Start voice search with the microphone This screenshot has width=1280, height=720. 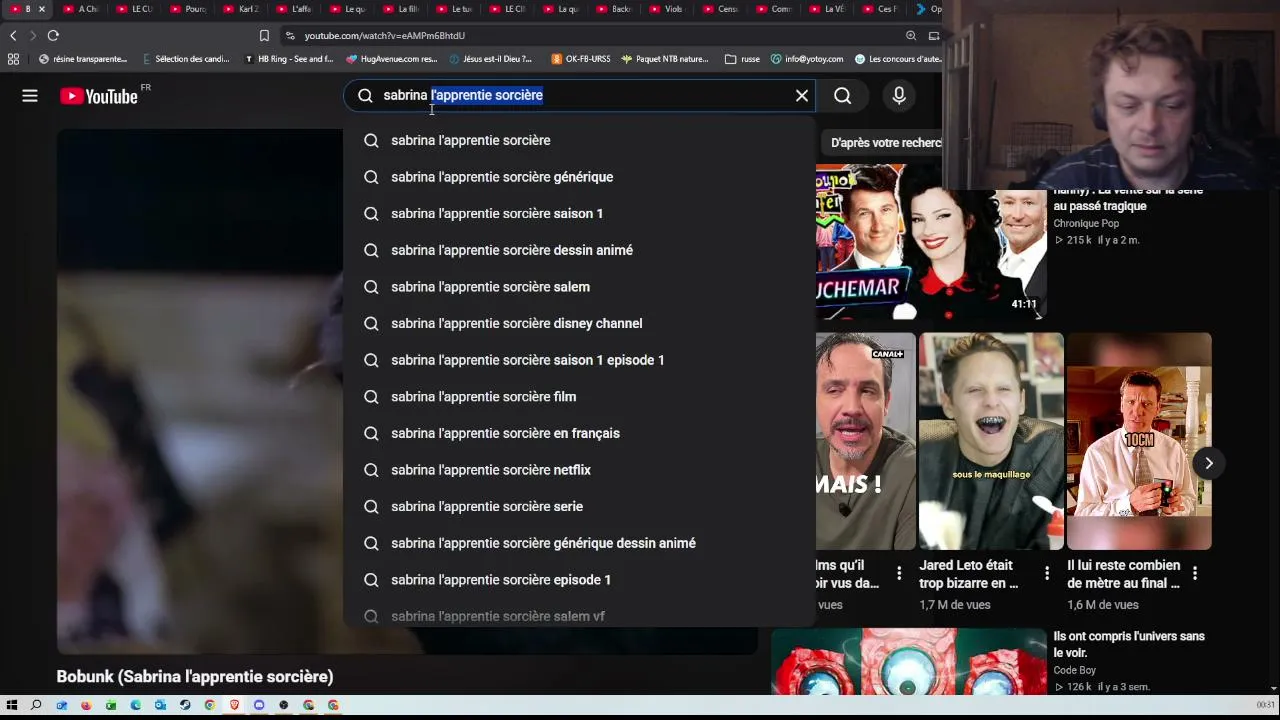pyautogui.click(x=899, y=95)
